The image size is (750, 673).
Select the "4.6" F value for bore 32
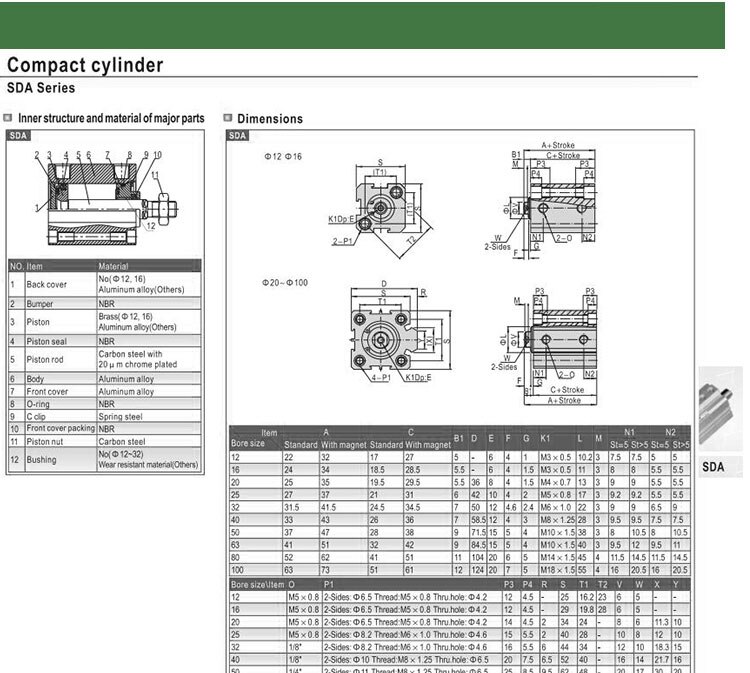pyautogui.click(x=511, y=507)
